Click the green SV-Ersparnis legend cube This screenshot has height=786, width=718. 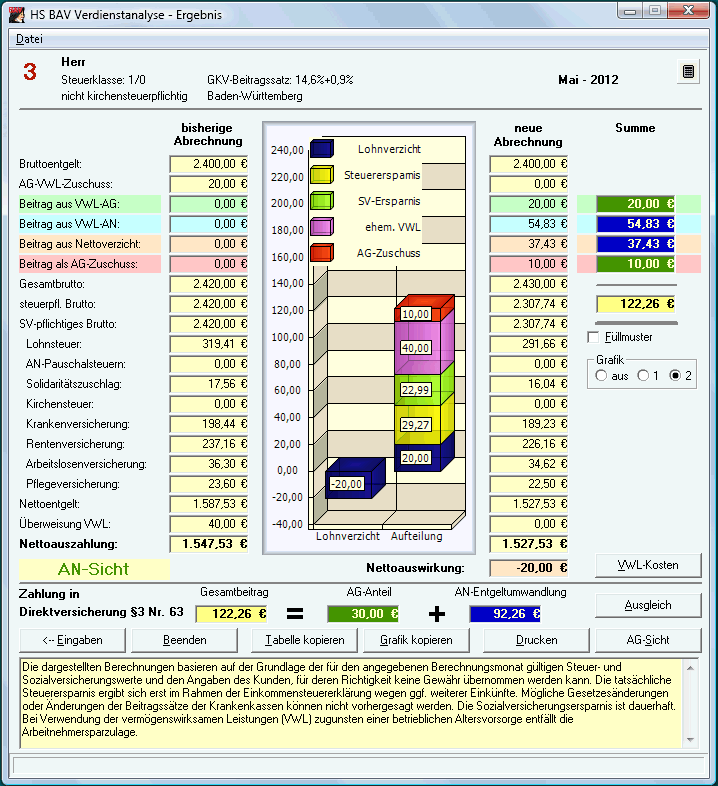[x=321, y=202]
